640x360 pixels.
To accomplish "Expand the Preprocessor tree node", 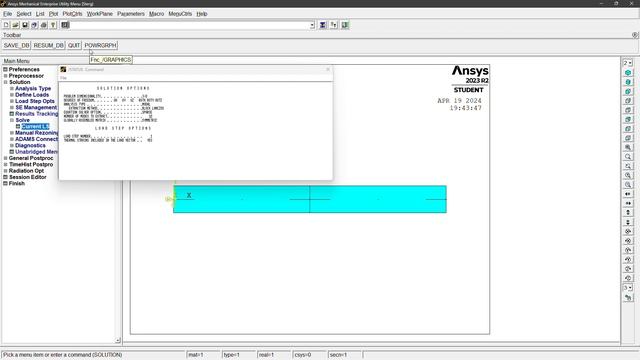I will [6, 76].
